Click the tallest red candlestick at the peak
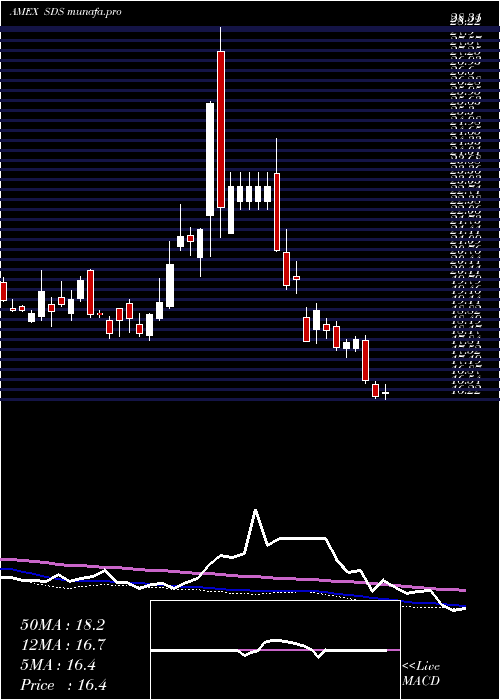Screen dimensions: 500x700 tap(221, 129)
